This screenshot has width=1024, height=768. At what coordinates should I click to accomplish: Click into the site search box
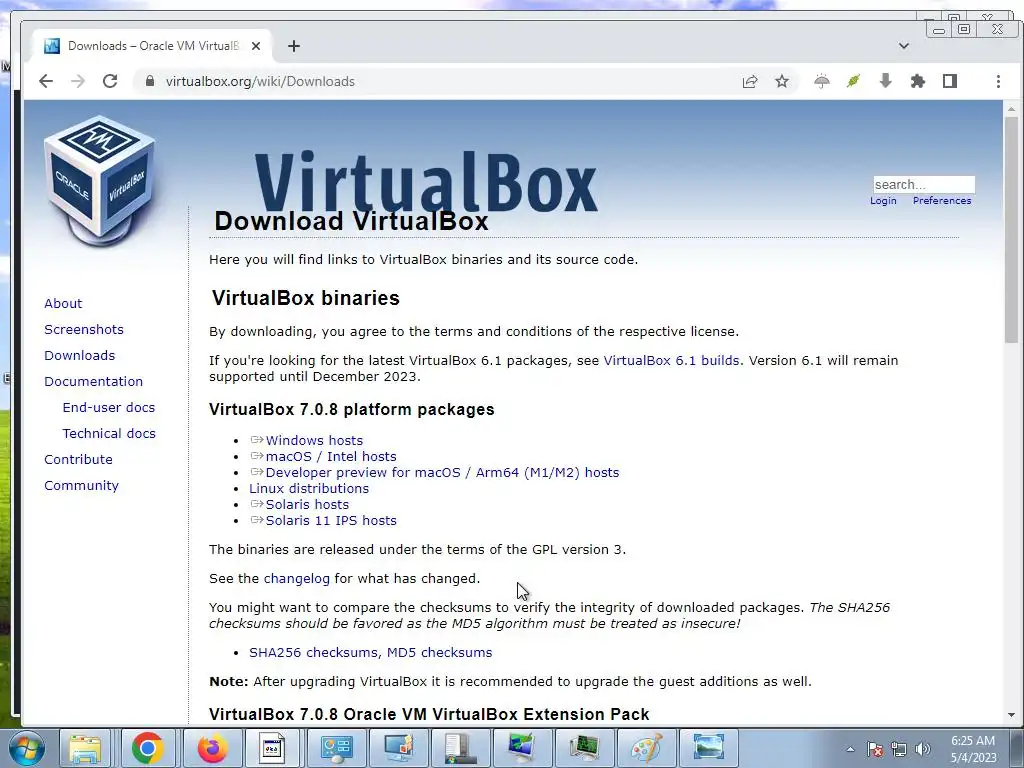pos(923,184)
